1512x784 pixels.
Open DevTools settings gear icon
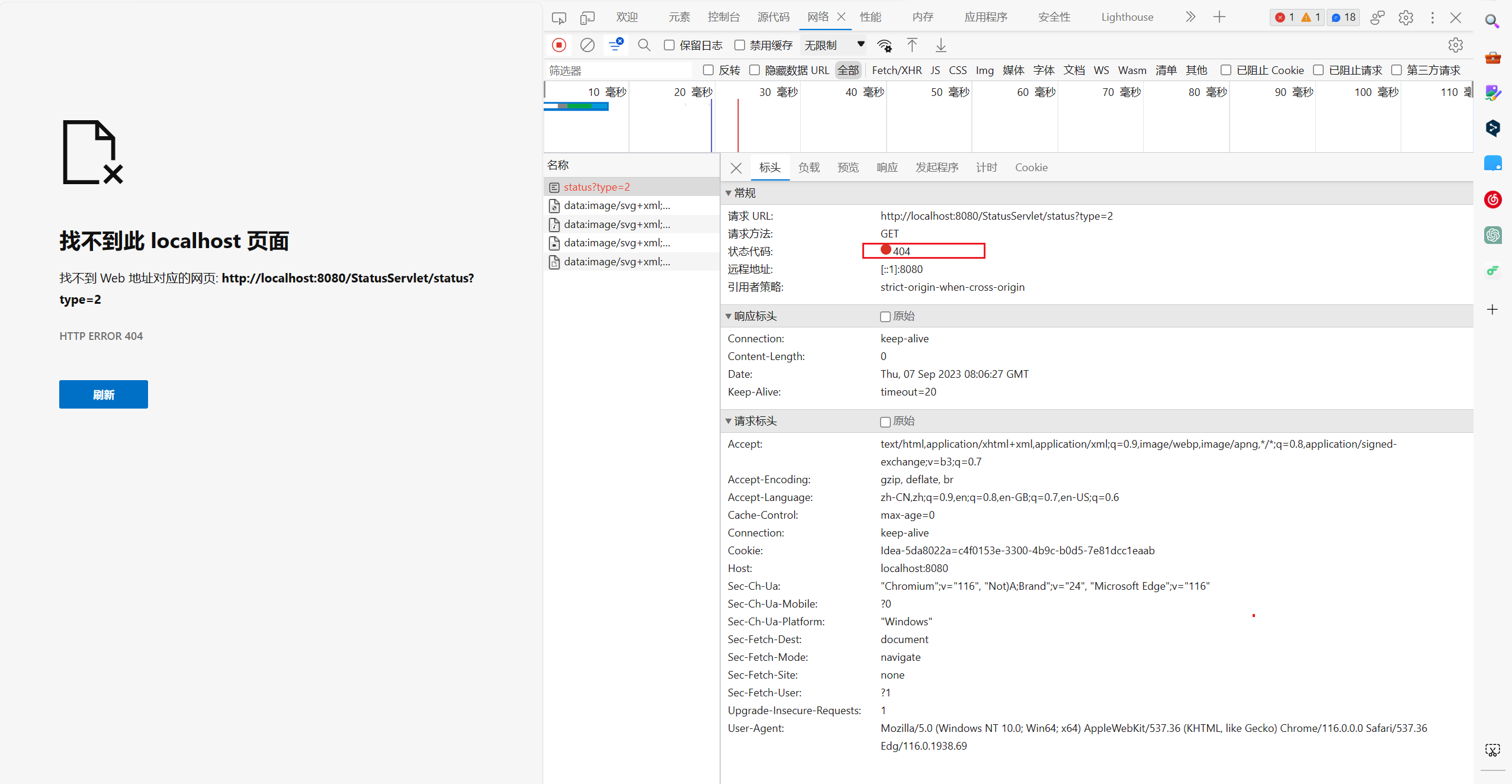click(1405, 18)
